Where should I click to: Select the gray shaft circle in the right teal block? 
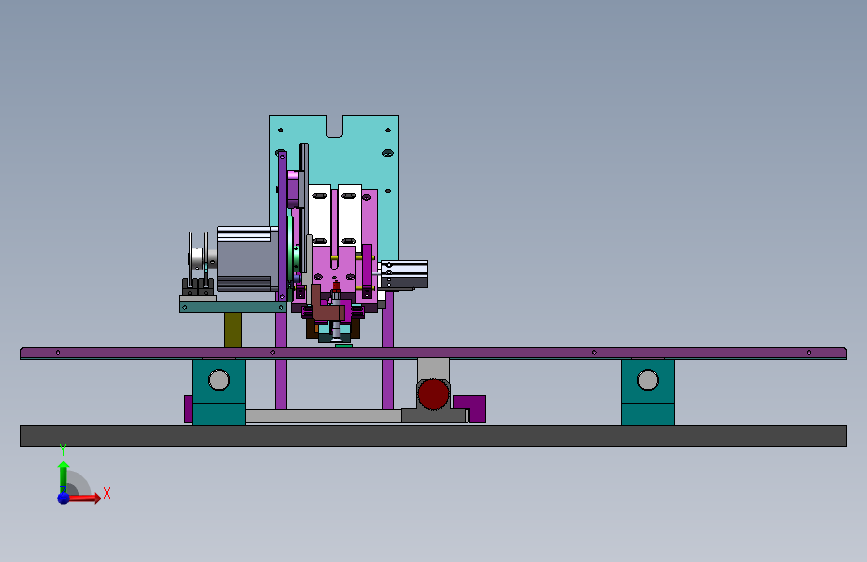pyautogui.click(x=647, y=380)
